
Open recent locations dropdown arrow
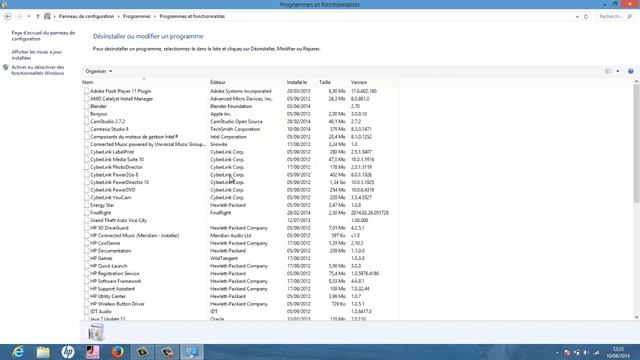click(29, 16)
